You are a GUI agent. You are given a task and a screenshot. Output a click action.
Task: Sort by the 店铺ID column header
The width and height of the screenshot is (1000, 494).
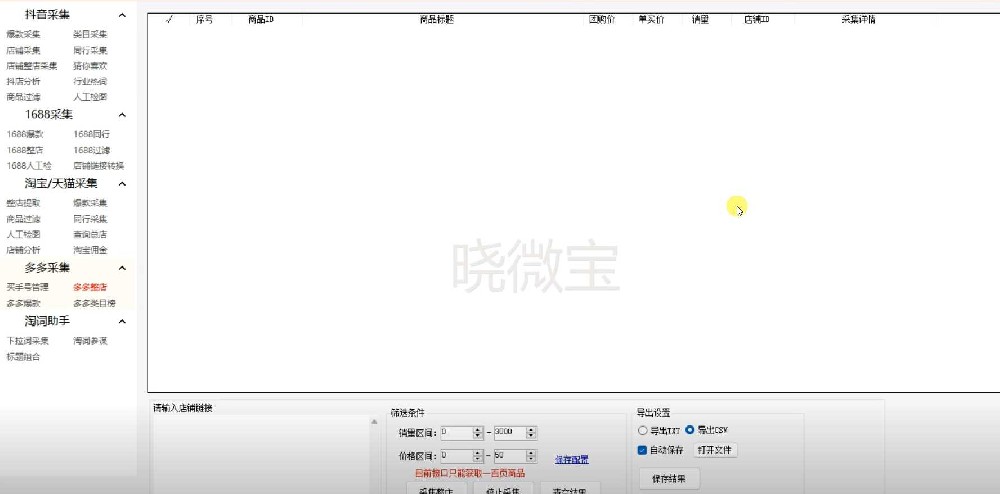click(757, 20)
